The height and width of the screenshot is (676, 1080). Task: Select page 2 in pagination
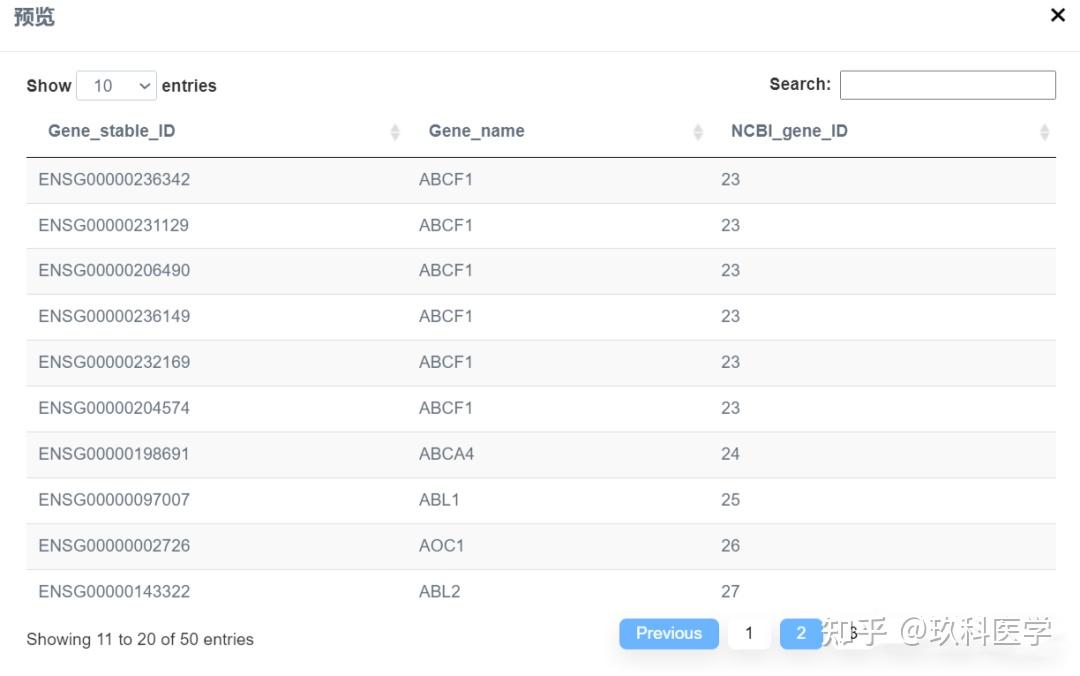pos(800,633)
